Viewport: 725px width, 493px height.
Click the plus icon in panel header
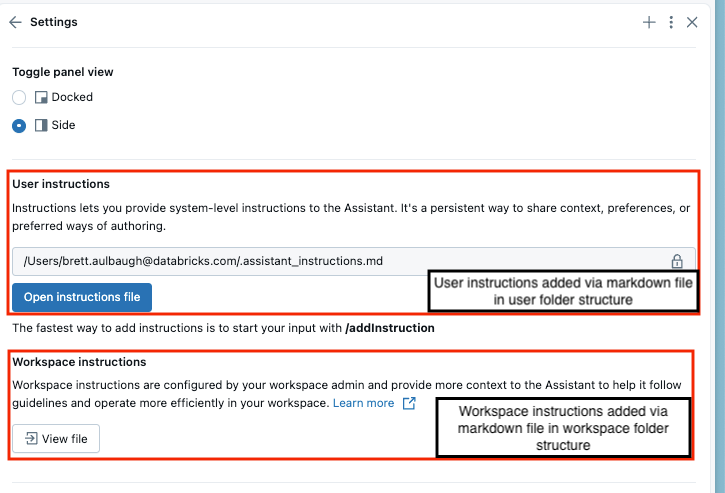point(649,22)
